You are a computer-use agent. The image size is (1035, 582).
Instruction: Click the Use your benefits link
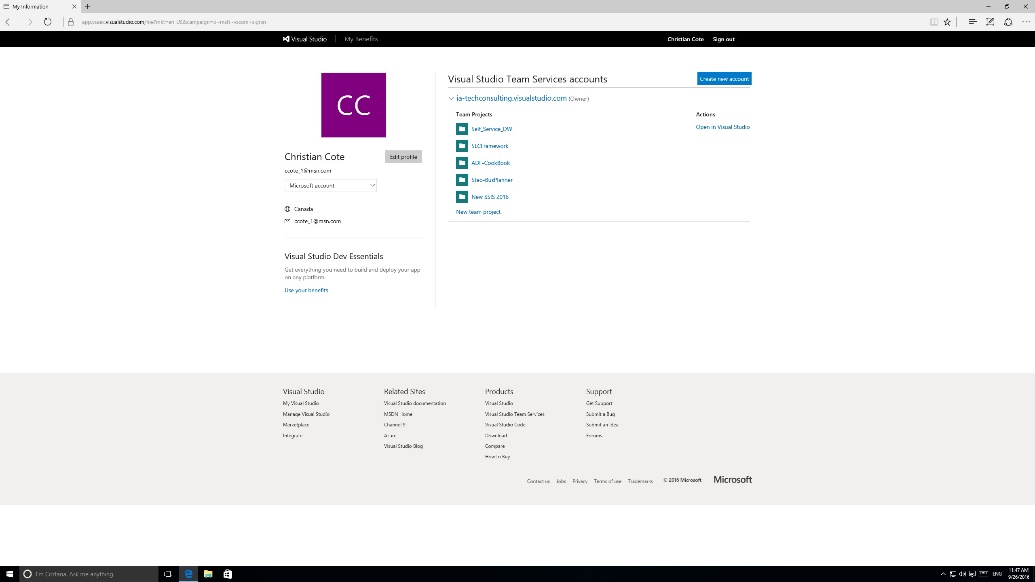tap(306, 290)
